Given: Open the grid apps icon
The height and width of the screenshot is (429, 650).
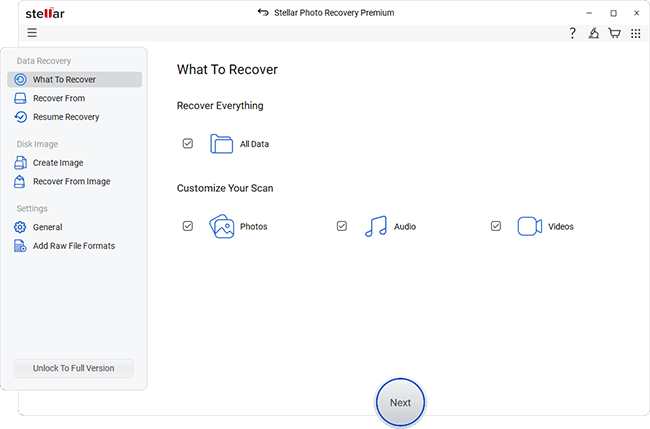Looking at the screenshot, I should (635, 33).
